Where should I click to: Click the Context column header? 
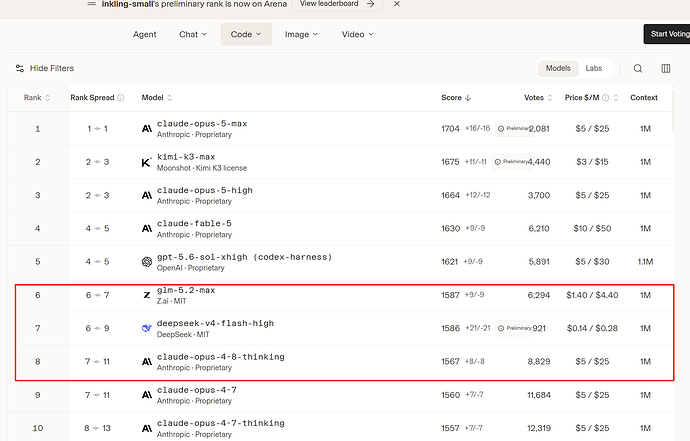click(644, 98)
